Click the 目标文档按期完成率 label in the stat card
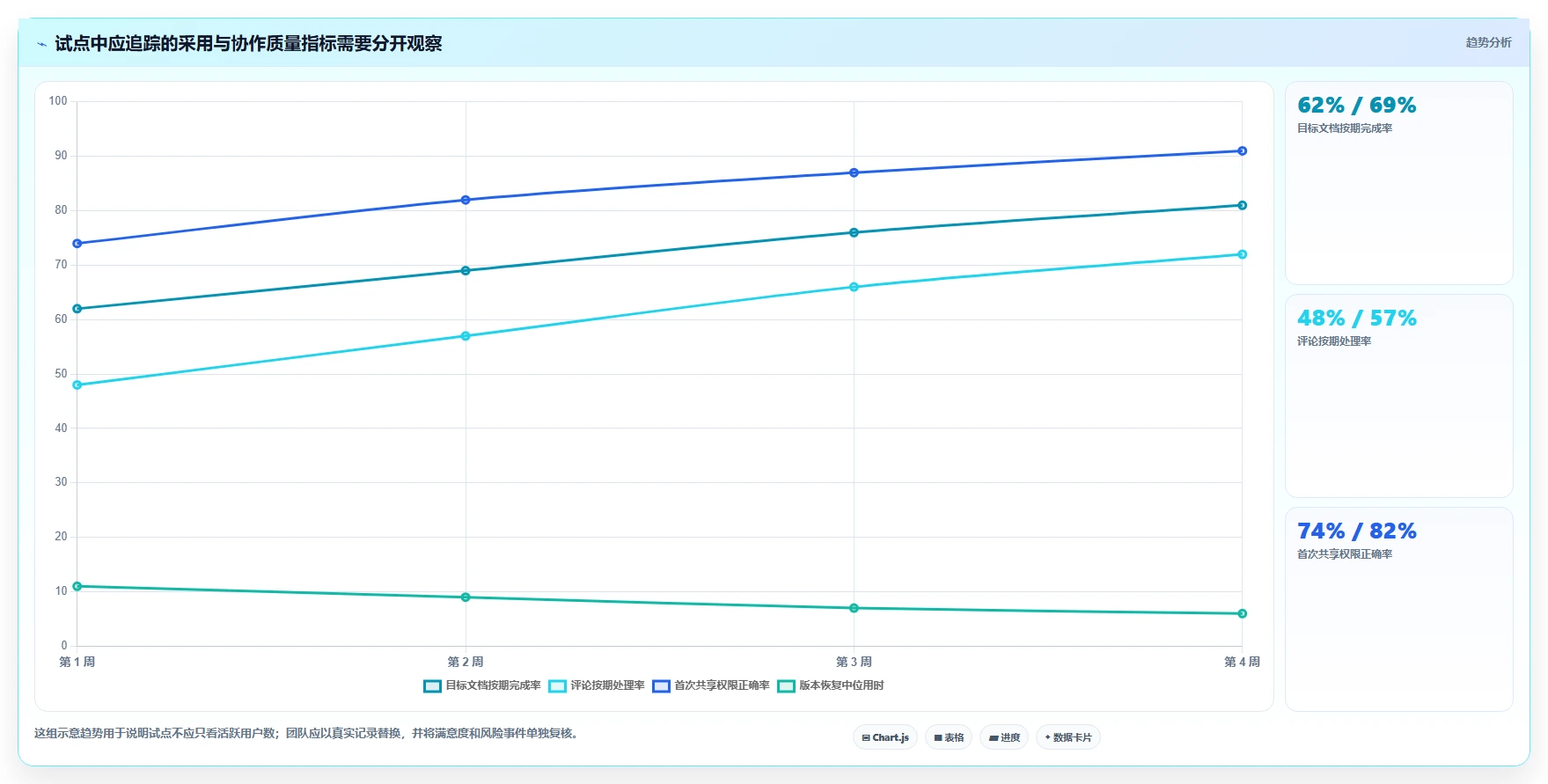Image resolution: width=1548 pixels, height=784 pixels. (x=1345, y=128)
